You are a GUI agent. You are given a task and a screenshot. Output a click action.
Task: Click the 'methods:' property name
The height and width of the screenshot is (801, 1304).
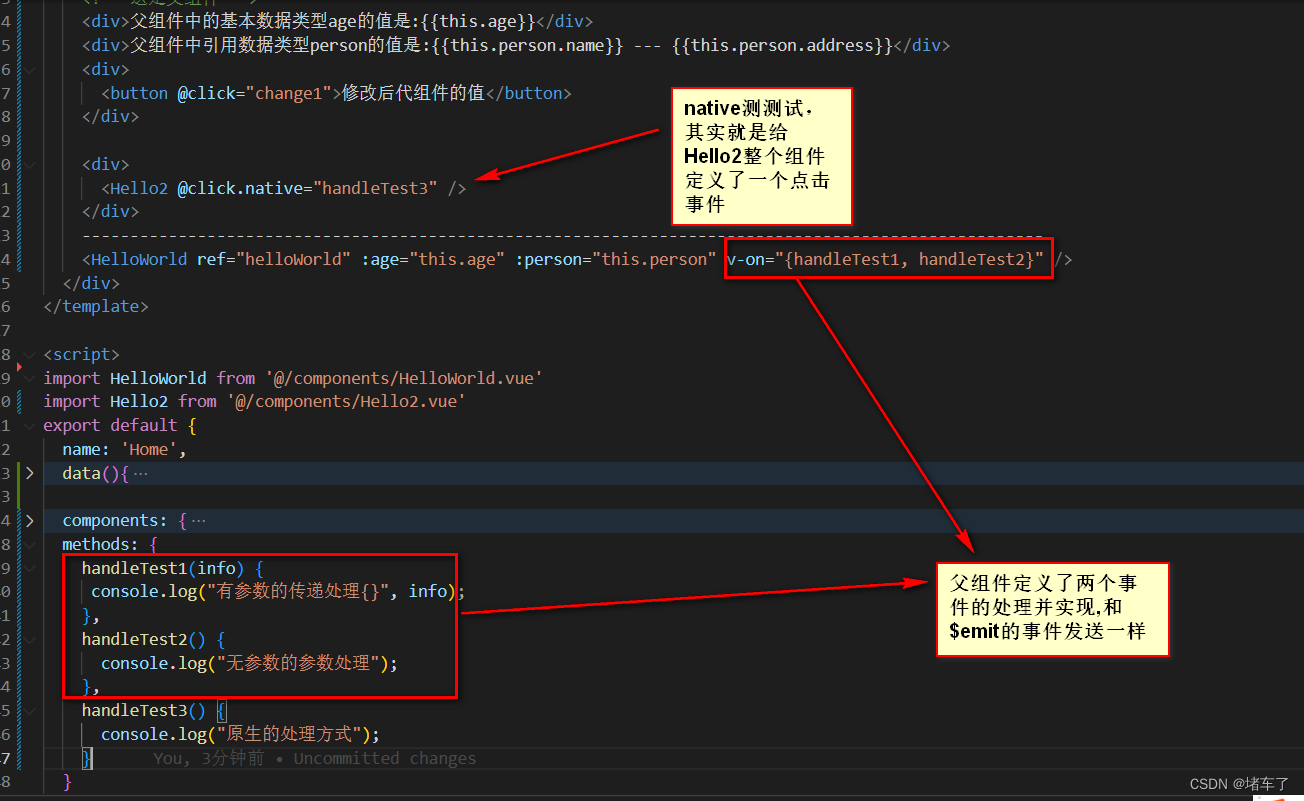[x=100, y=545]
